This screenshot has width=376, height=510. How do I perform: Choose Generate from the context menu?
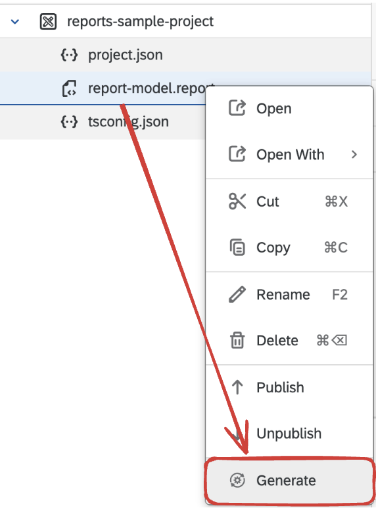[289, 480]
